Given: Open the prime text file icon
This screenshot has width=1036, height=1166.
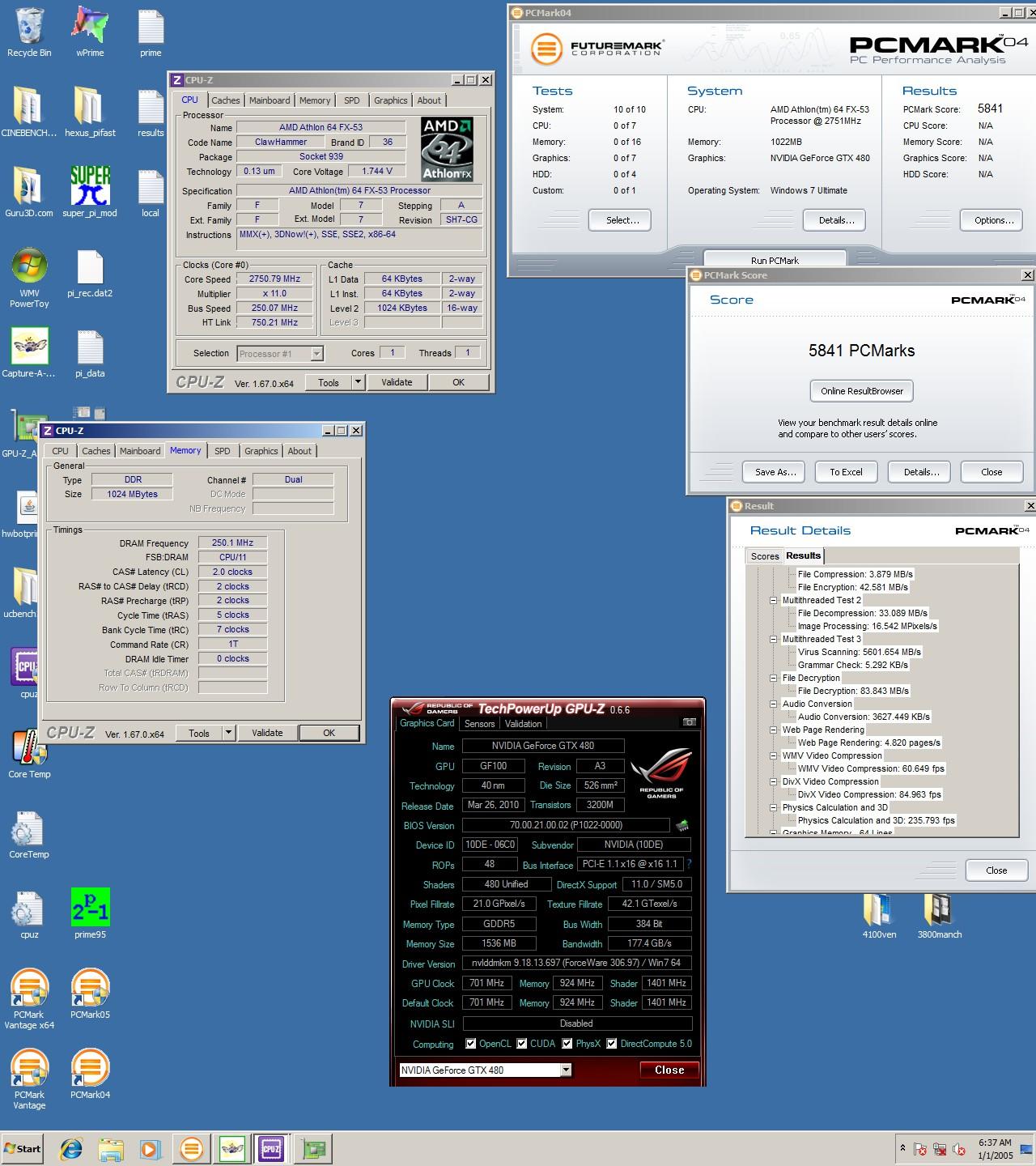Looking at the screenshot, I should coord(151,31).
